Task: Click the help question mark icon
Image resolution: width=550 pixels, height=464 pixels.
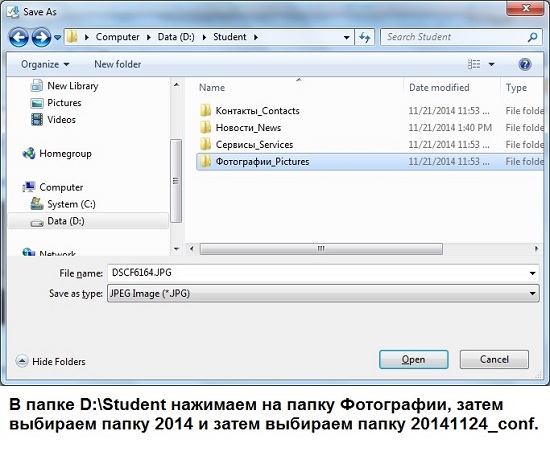Action: pos(525,65)
